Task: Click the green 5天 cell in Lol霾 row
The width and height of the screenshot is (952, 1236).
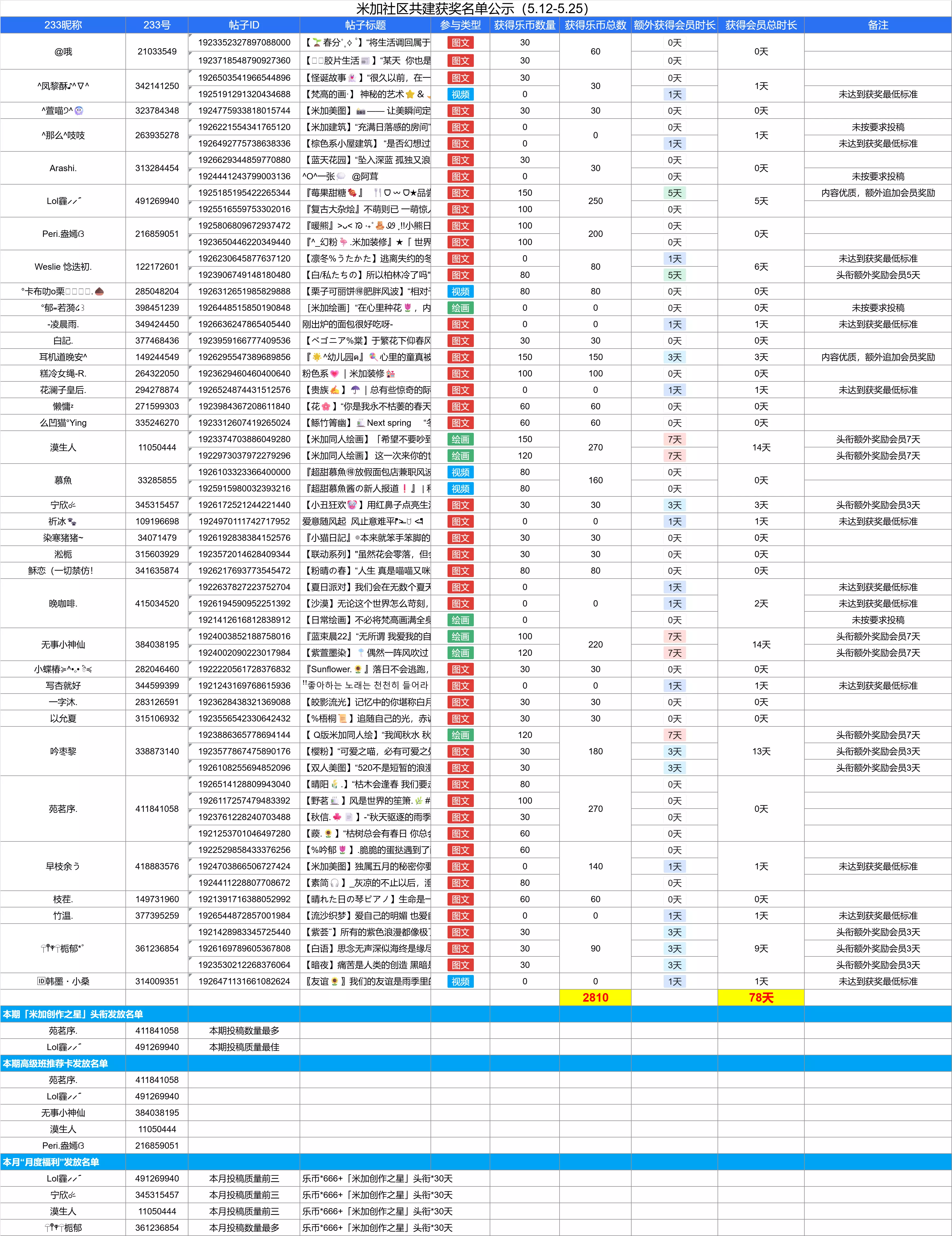Action: click(x=674, y=193)
